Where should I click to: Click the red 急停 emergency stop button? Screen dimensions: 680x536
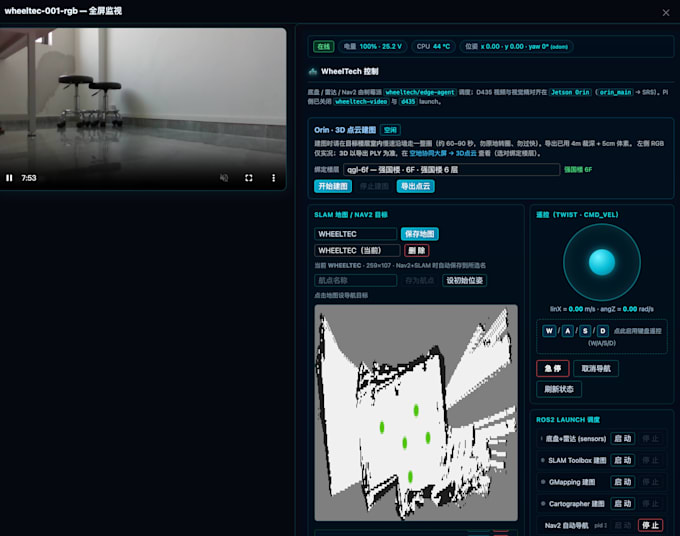552,369
